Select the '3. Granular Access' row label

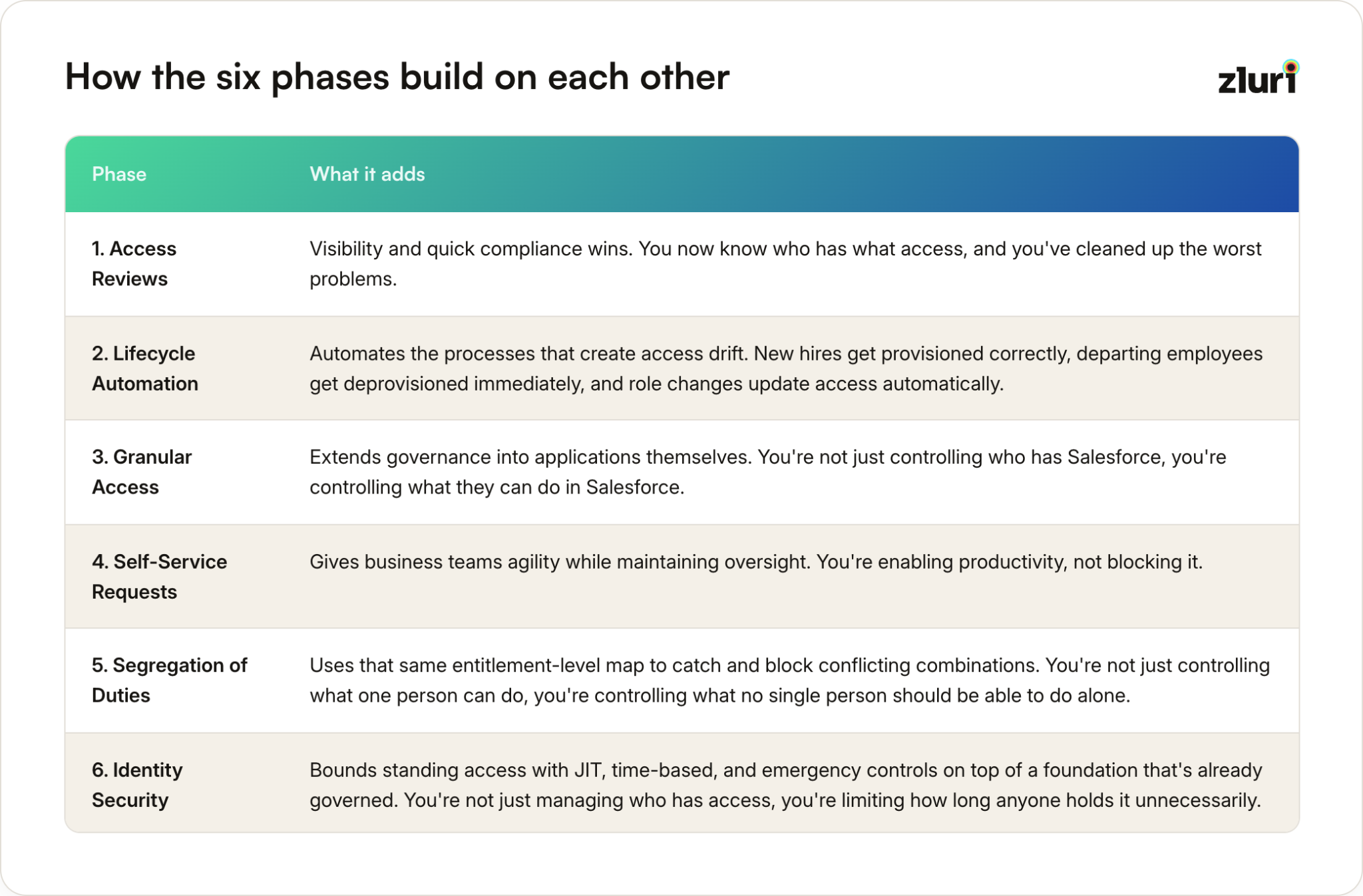[x=142, y=472]
